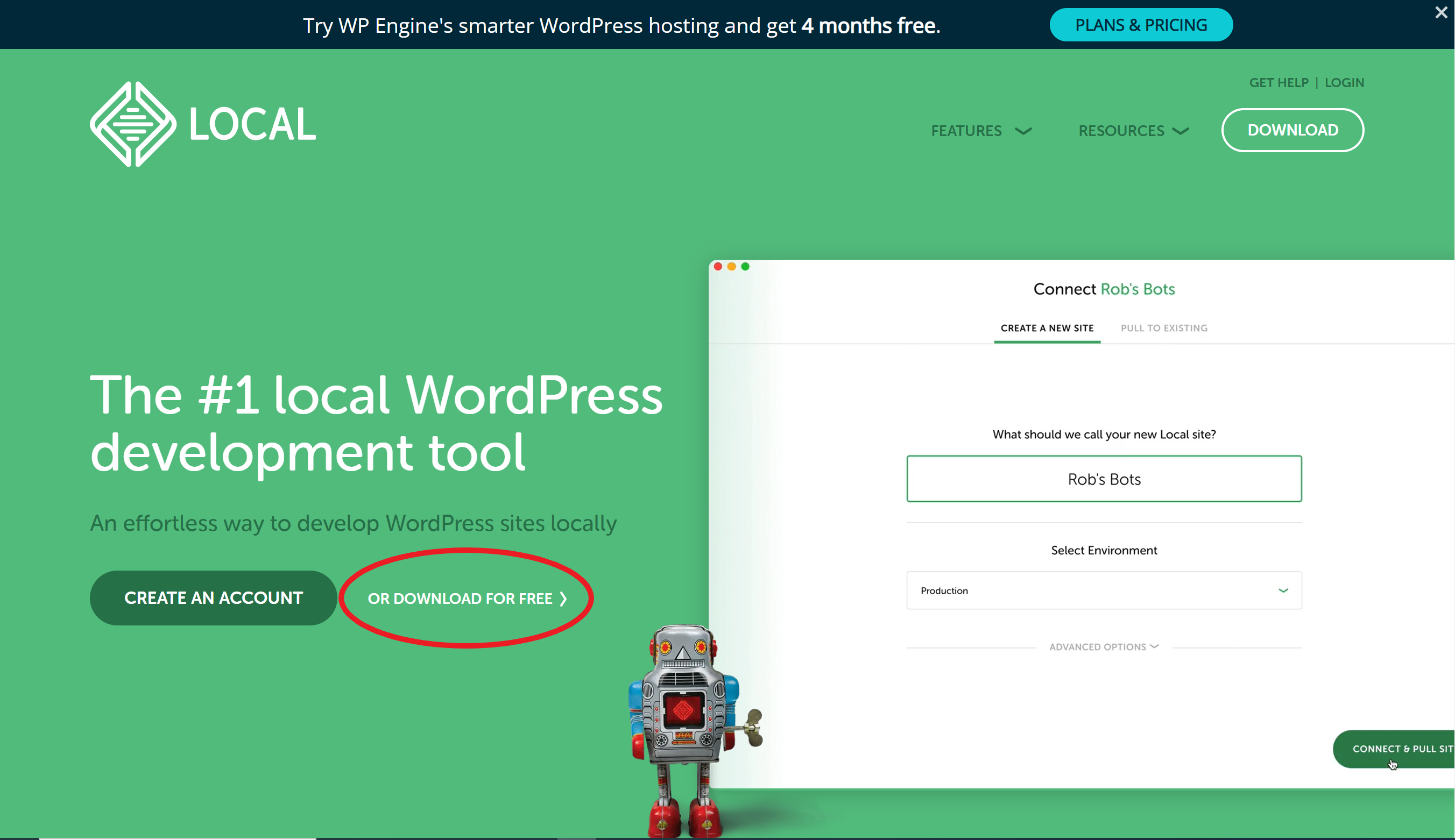Open the Get Help link
1455x840 pixels.
click(x=1279, y=82)
